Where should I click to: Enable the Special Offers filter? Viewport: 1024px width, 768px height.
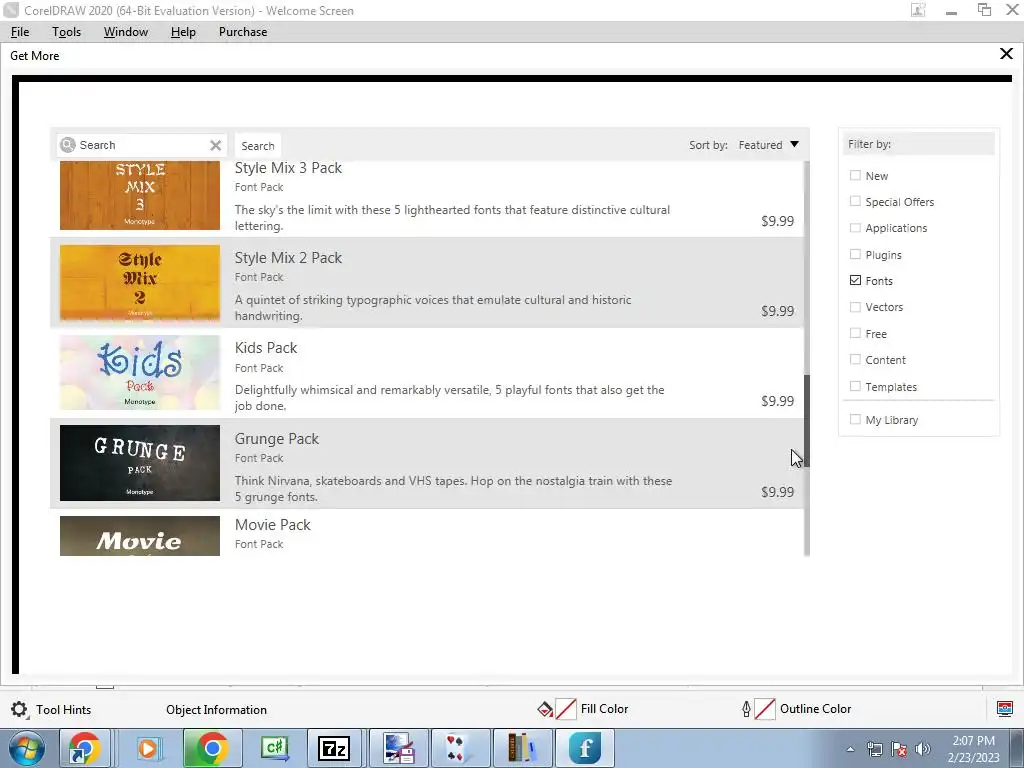pyautogui.click(x=855, y=201)
